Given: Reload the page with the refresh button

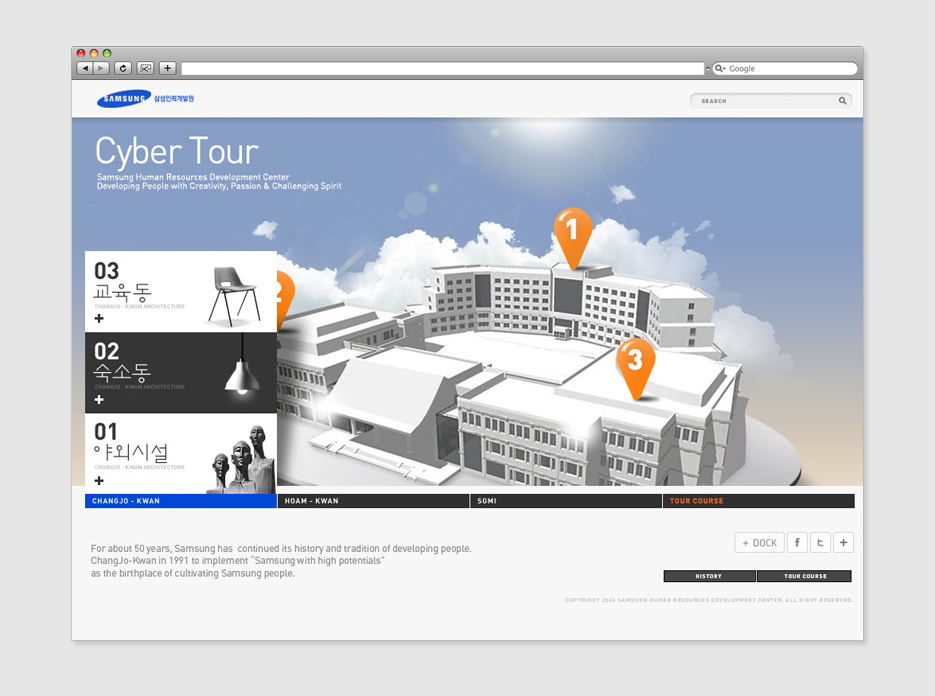Looking at the screenshot, I should [x=123, y=69].
